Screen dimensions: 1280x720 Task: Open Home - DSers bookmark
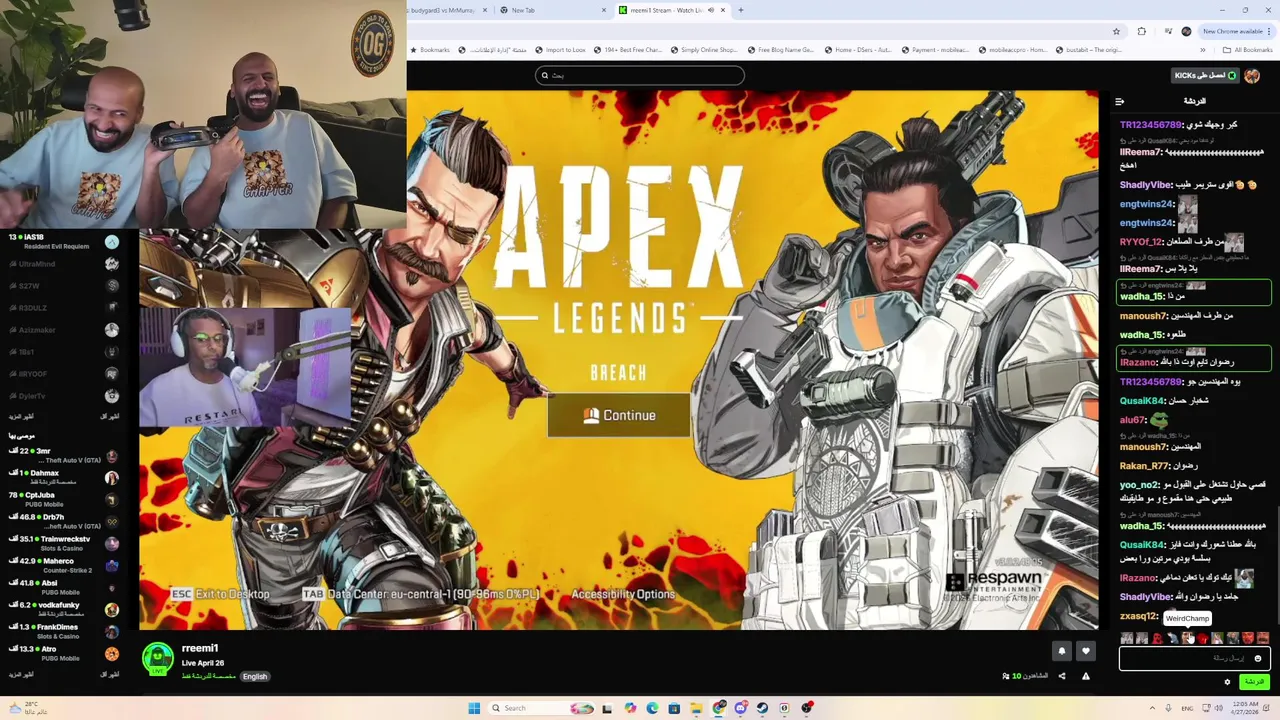858,50
